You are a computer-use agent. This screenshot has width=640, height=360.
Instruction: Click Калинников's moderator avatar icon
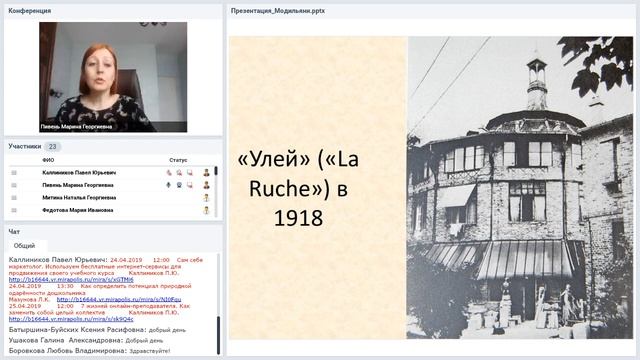(207, 173)
